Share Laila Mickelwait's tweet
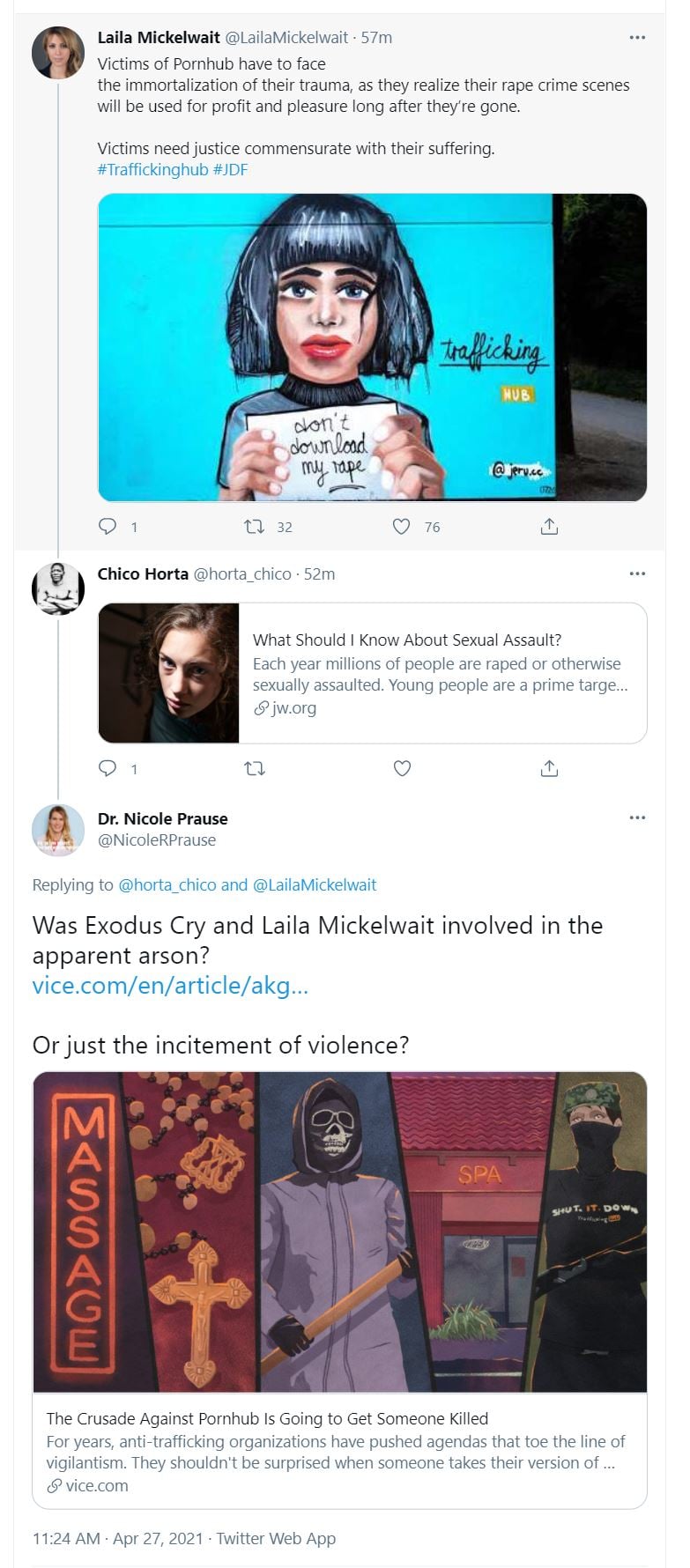The width and height of the screenshot is (690, 1568). pos(549,527)
